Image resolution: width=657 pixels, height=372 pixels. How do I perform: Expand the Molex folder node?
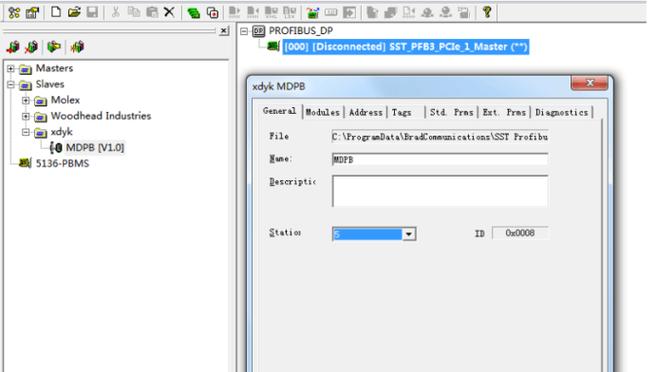(26, 101)
